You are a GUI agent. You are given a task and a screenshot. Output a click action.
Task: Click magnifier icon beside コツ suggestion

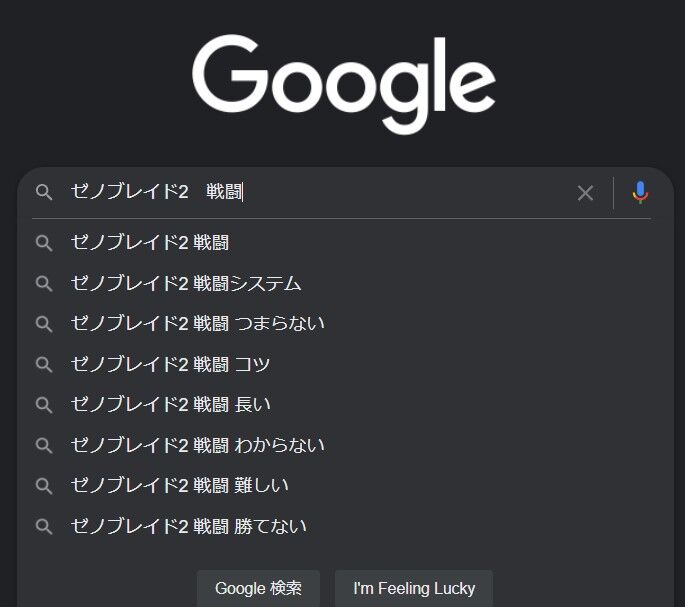tap(44, 364)
